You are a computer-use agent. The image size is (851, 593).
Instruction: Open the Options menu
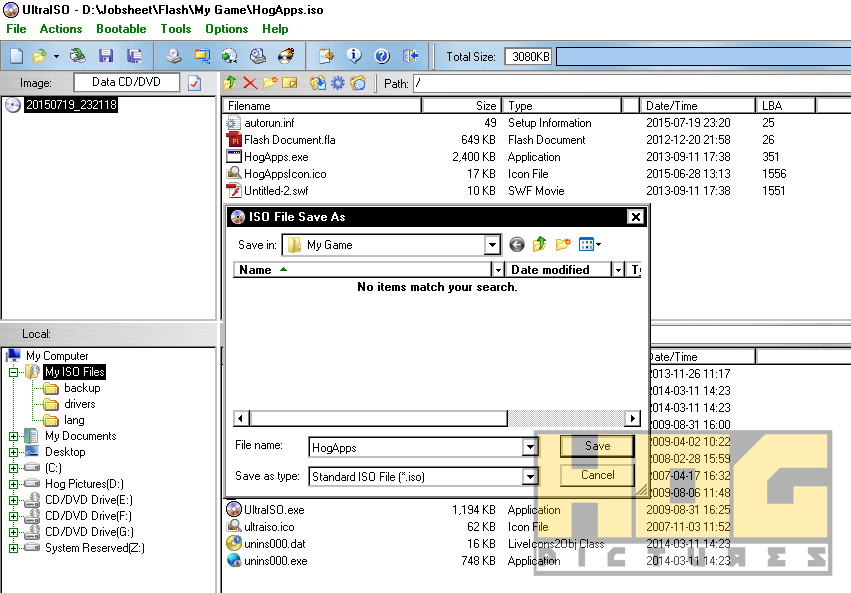coord(226,29)
